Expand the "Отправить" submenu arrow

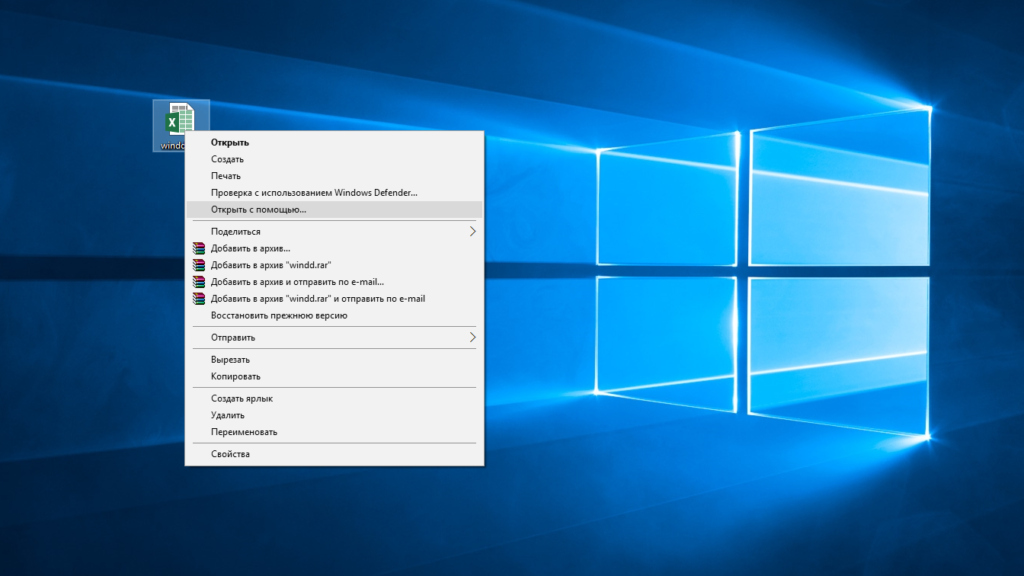click(x=473, y=337)
